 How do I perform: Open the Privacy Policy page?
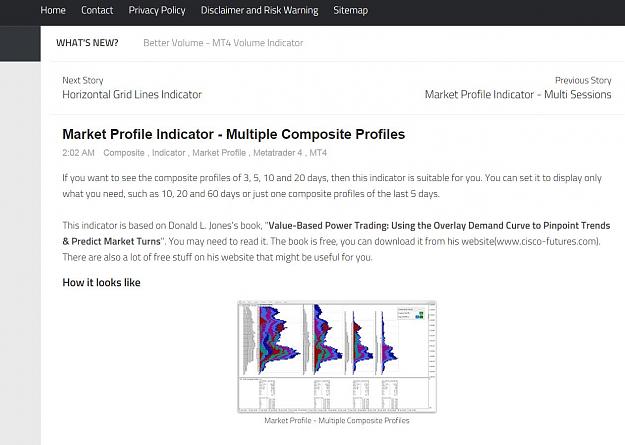(x=157, y=10)
